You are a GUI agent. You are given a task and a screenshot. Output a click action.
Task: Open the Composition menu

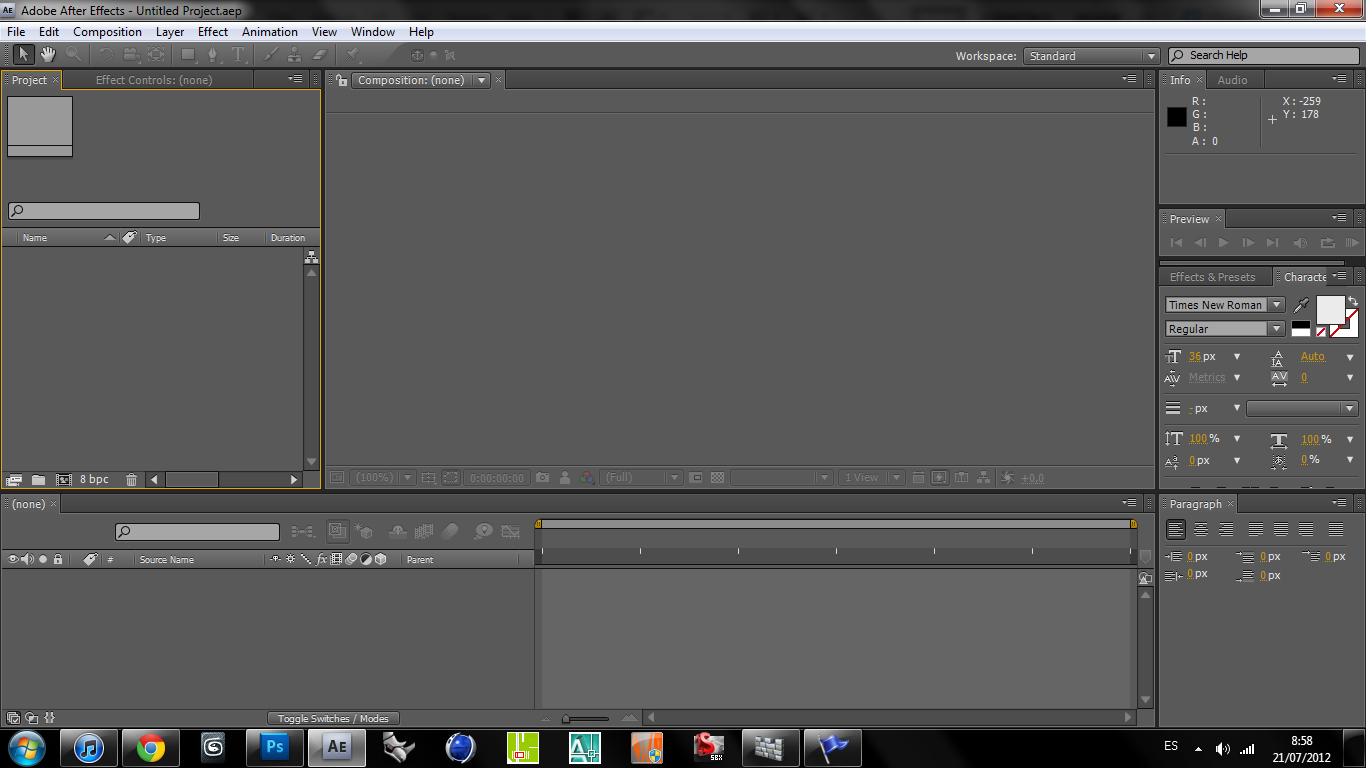click(107, 31)
